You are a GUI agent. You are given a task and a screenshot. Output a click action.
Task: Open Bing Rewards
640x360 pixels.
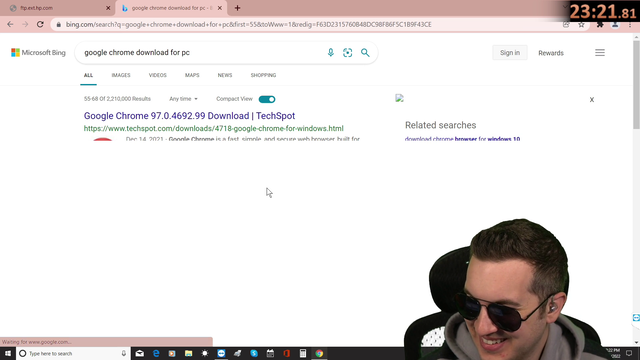click(551, 53)
